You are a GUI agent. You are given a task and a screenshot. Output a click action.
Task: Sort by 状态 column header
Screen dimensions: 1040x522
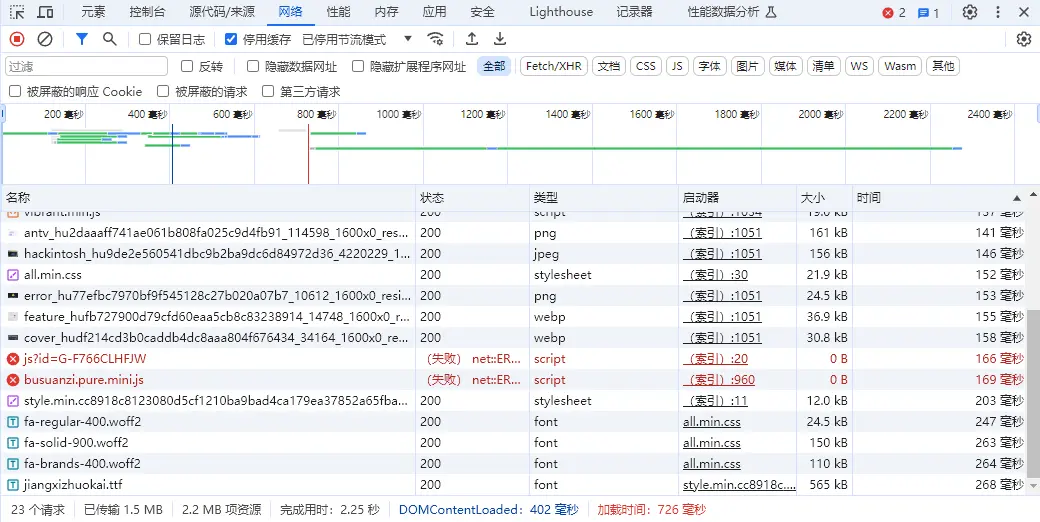click(472, 198)
